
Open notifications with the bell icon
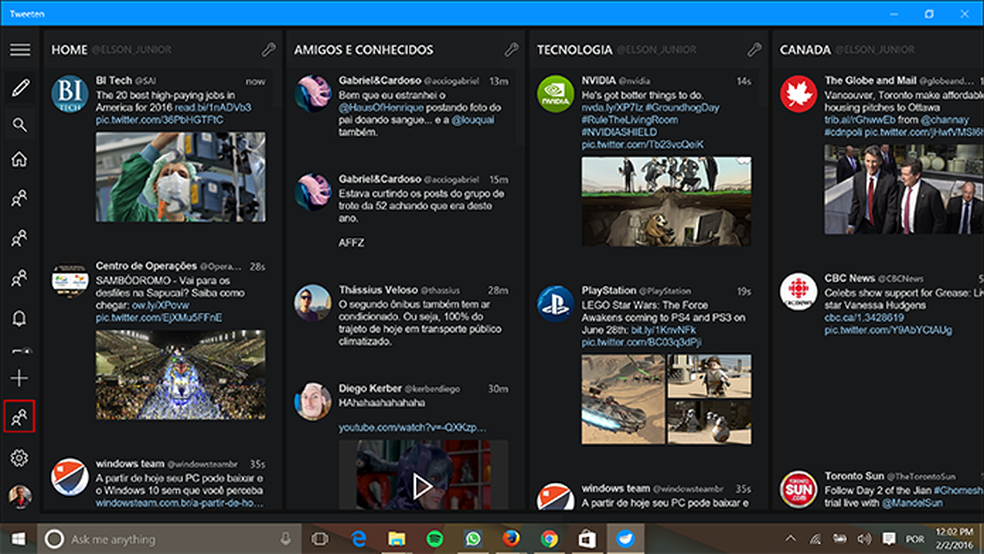(x=19, y=318)
